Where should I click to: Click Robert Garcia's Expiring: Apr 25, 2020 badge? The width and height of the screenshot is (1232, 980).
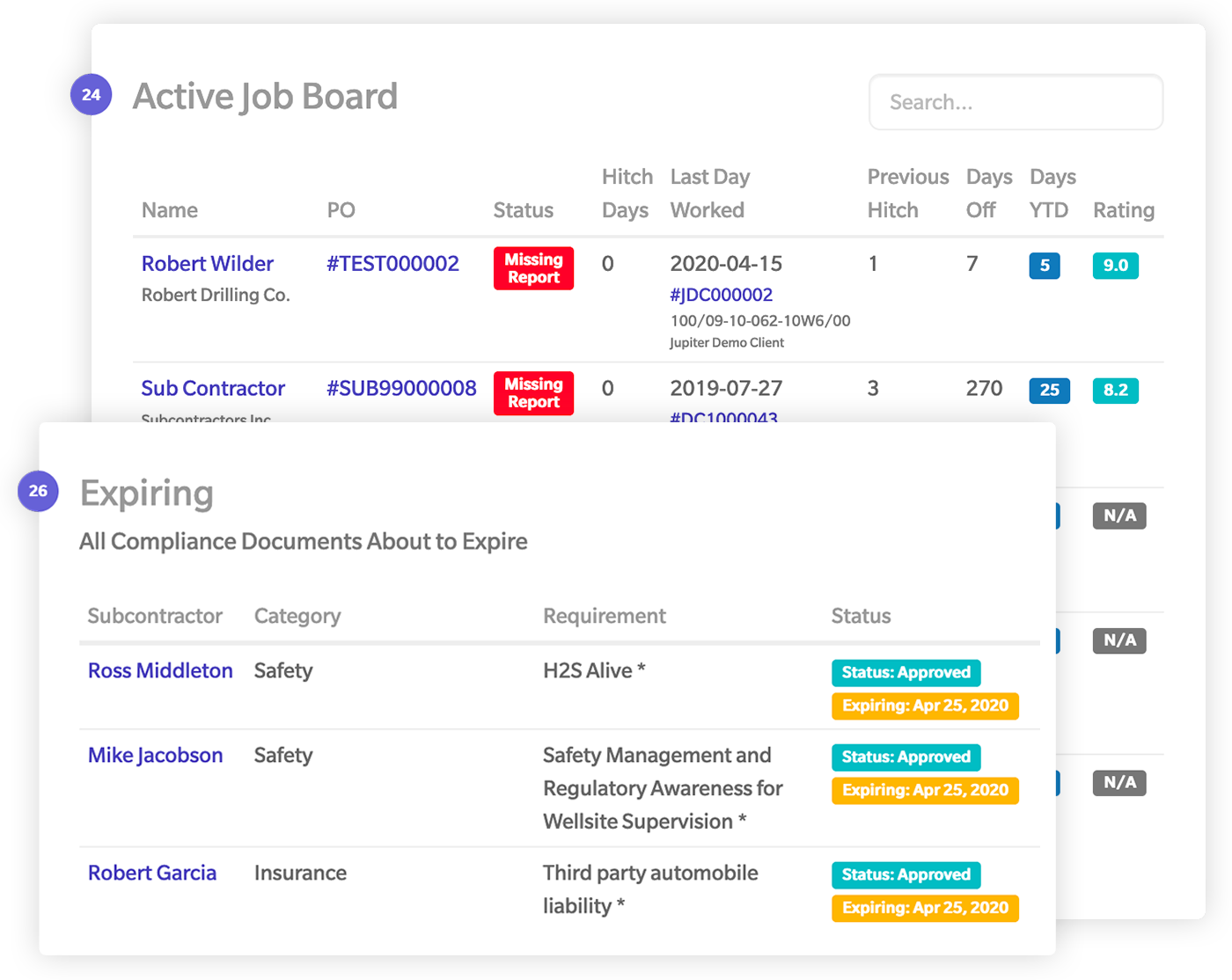coord(925,908)
